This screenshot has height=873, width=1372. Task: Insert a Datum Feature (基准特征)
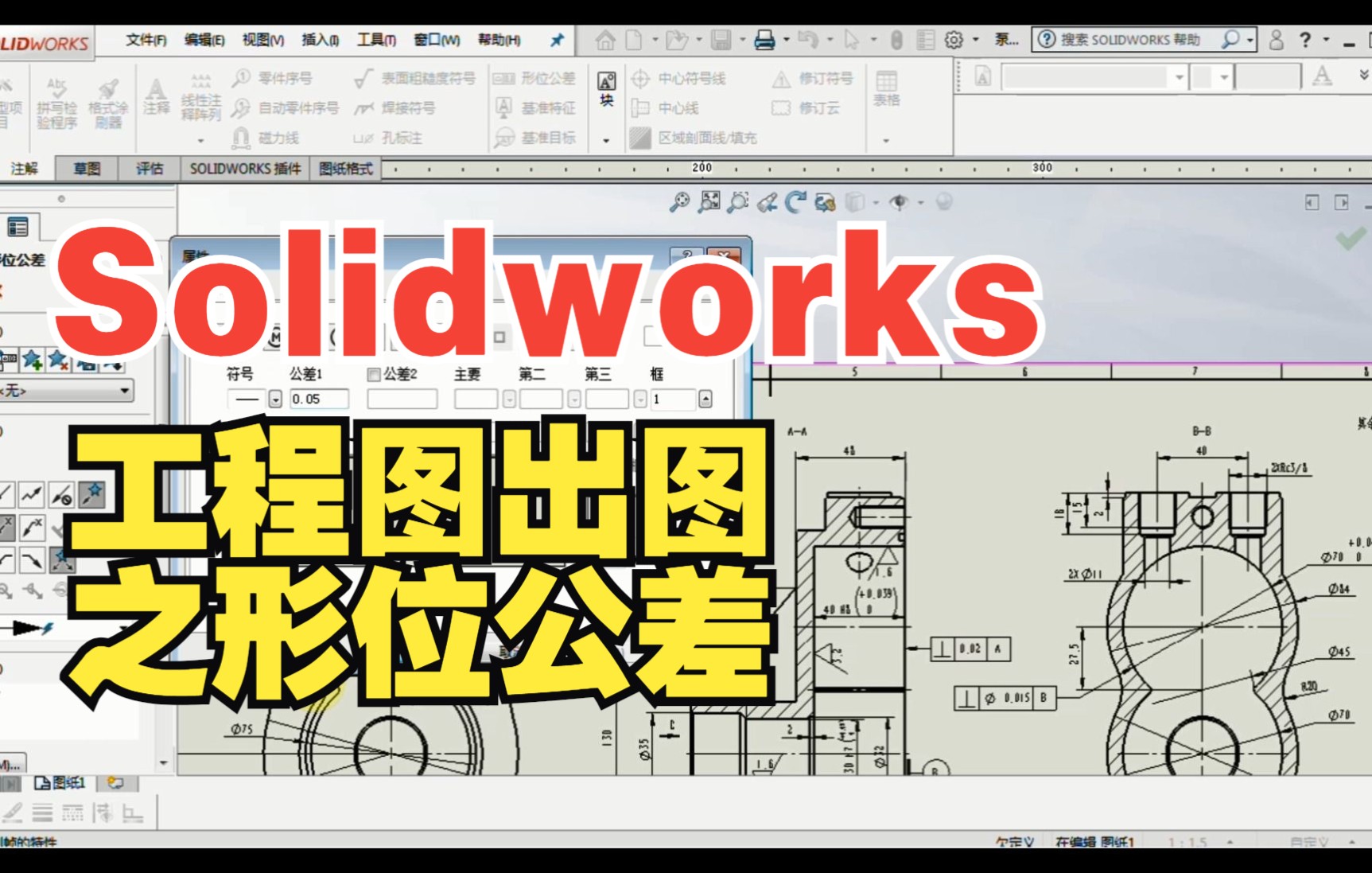click(534, 107)
